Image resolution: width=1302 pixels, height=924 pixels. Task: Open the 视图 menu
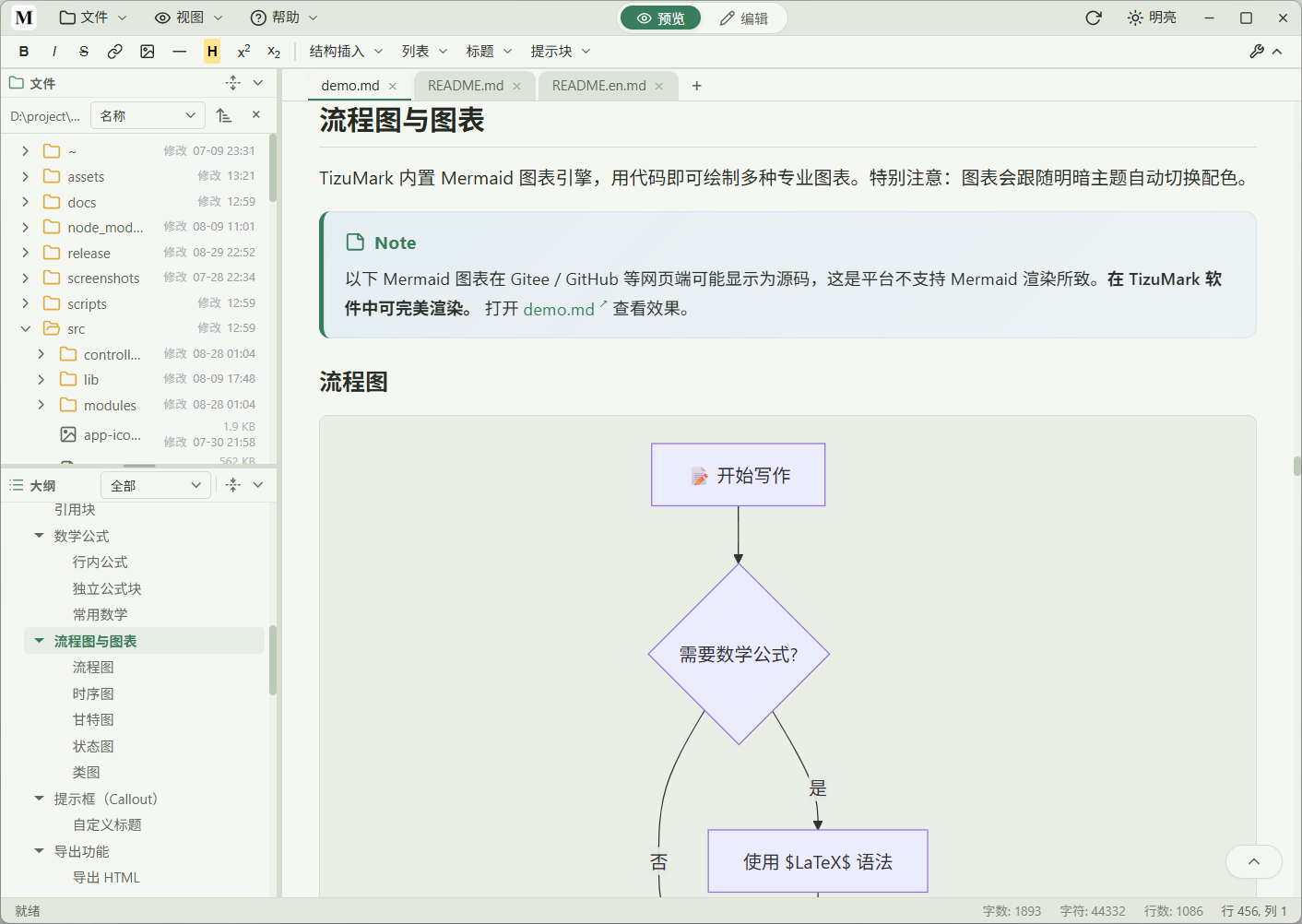[189, 18]
